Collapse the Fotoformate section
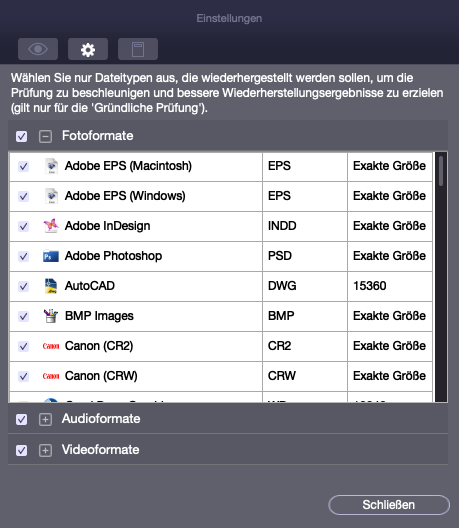This screenshot has width=459, height=528. click(x=45, y=136)
